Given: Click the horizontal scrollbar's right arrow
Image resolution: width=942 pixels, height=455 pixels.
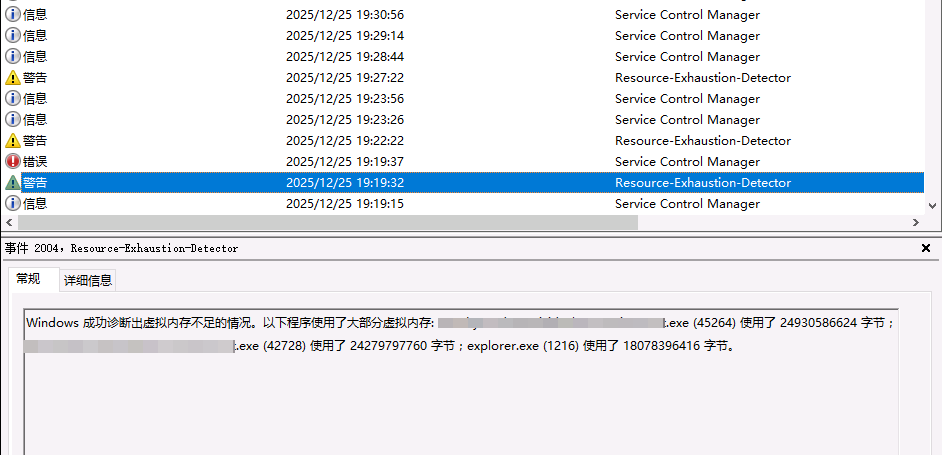Looking at the screenshot, I should tap(914, 222).
